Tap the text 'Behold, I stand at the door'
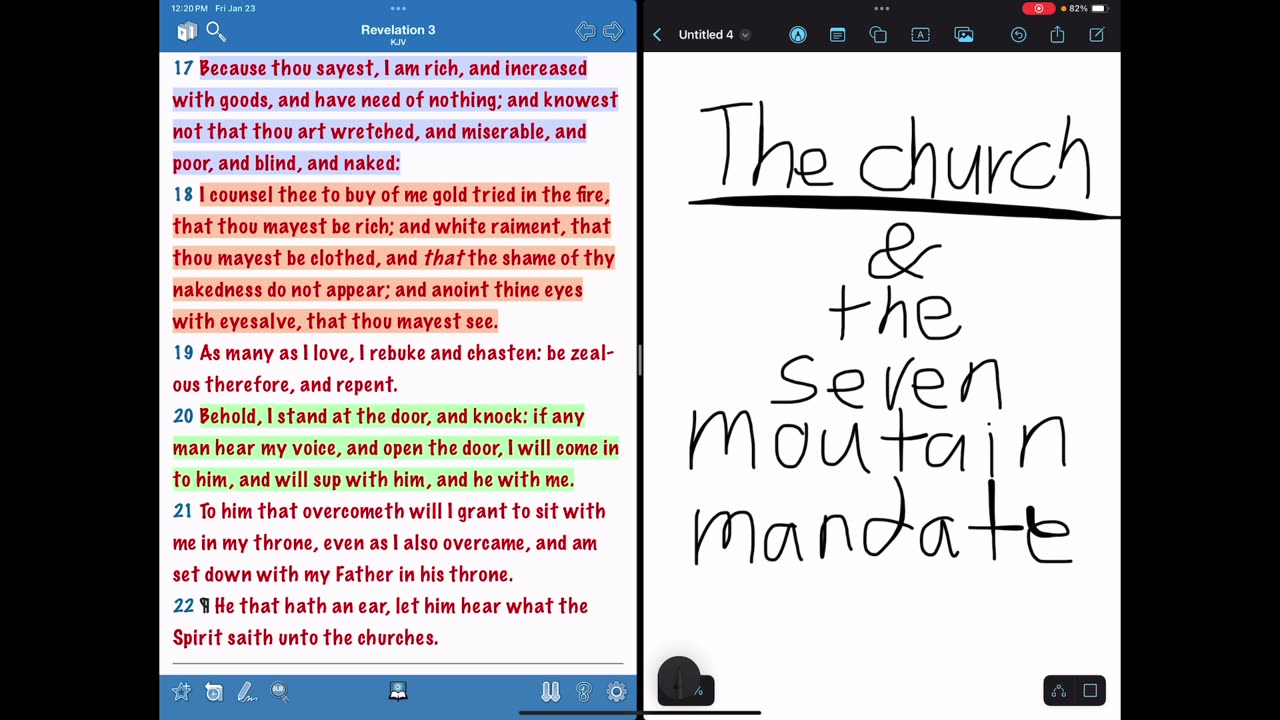The height and width of the screenshot is (720, 1280). pos(315,416)
